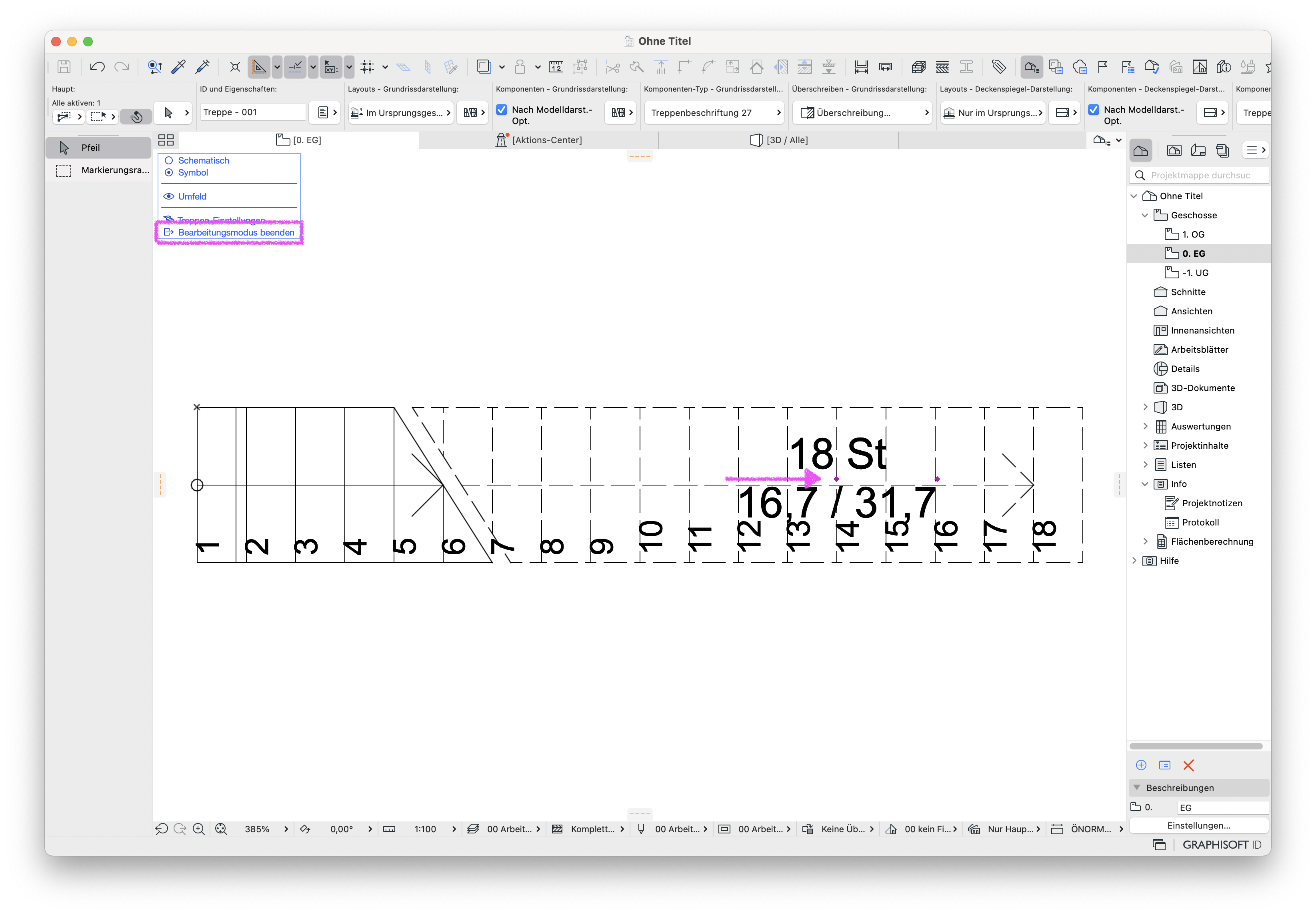
Task: Open the Im Ursprungsges... layout dropdown
Action: pos(401,113)
